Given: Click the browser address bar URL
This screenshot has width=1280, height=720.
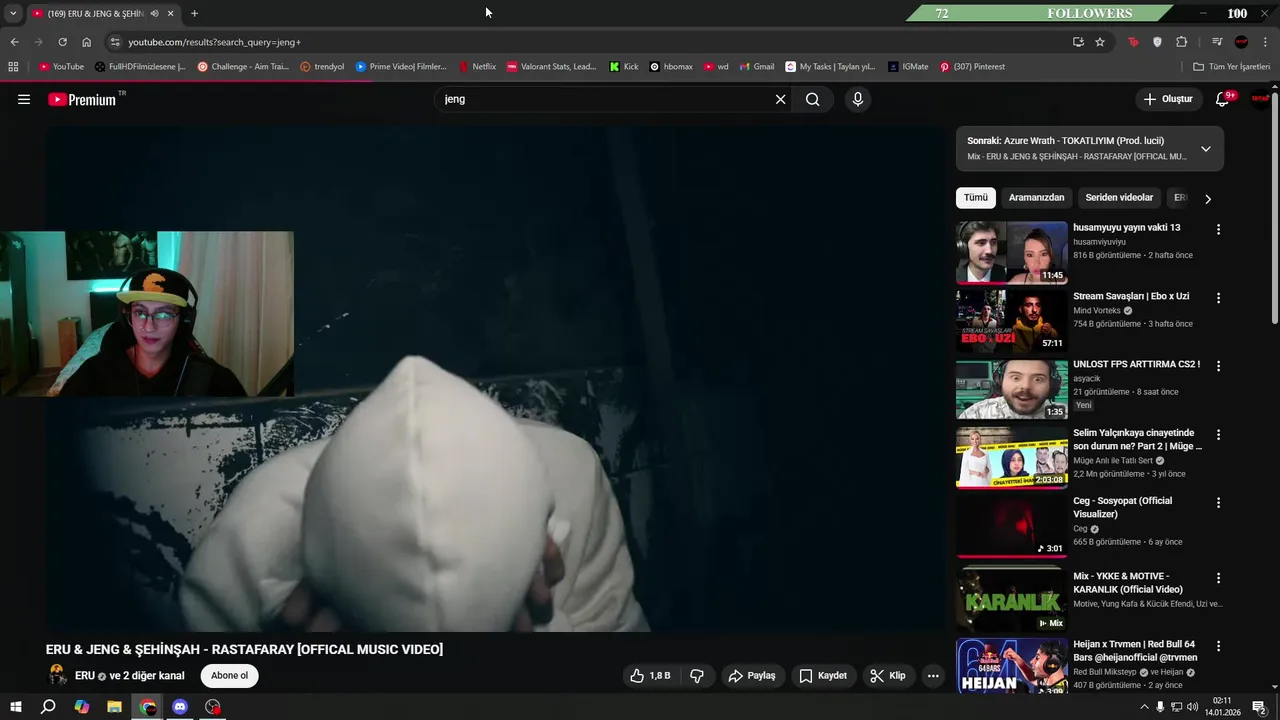Looking at the screenshot, I should (x=214, y=42).
